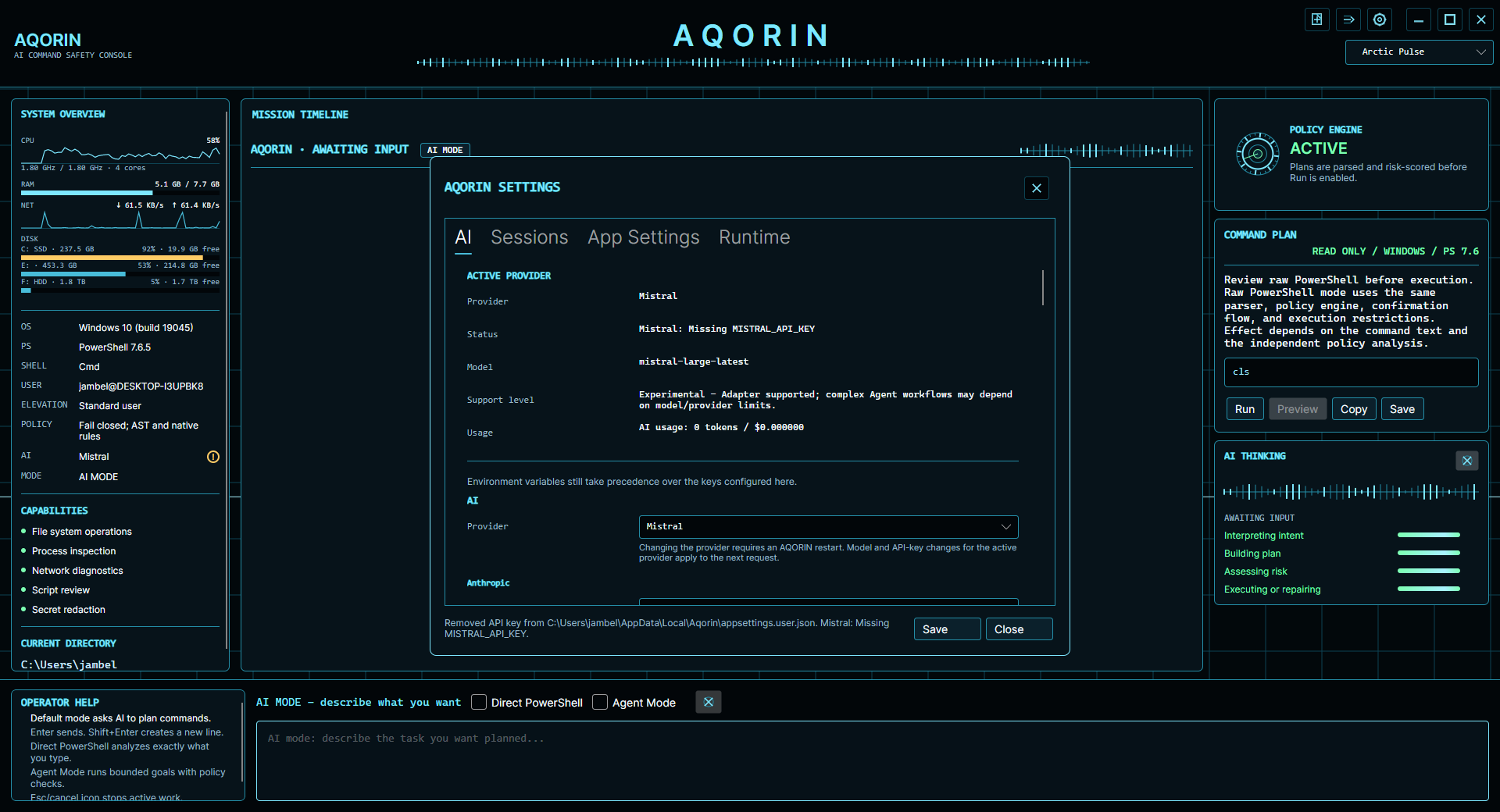Click the READ ONLY / WINDOWS / PS 7.6 label
The width and height of the screenshot is (1500, 812).
pos(1395,251)
